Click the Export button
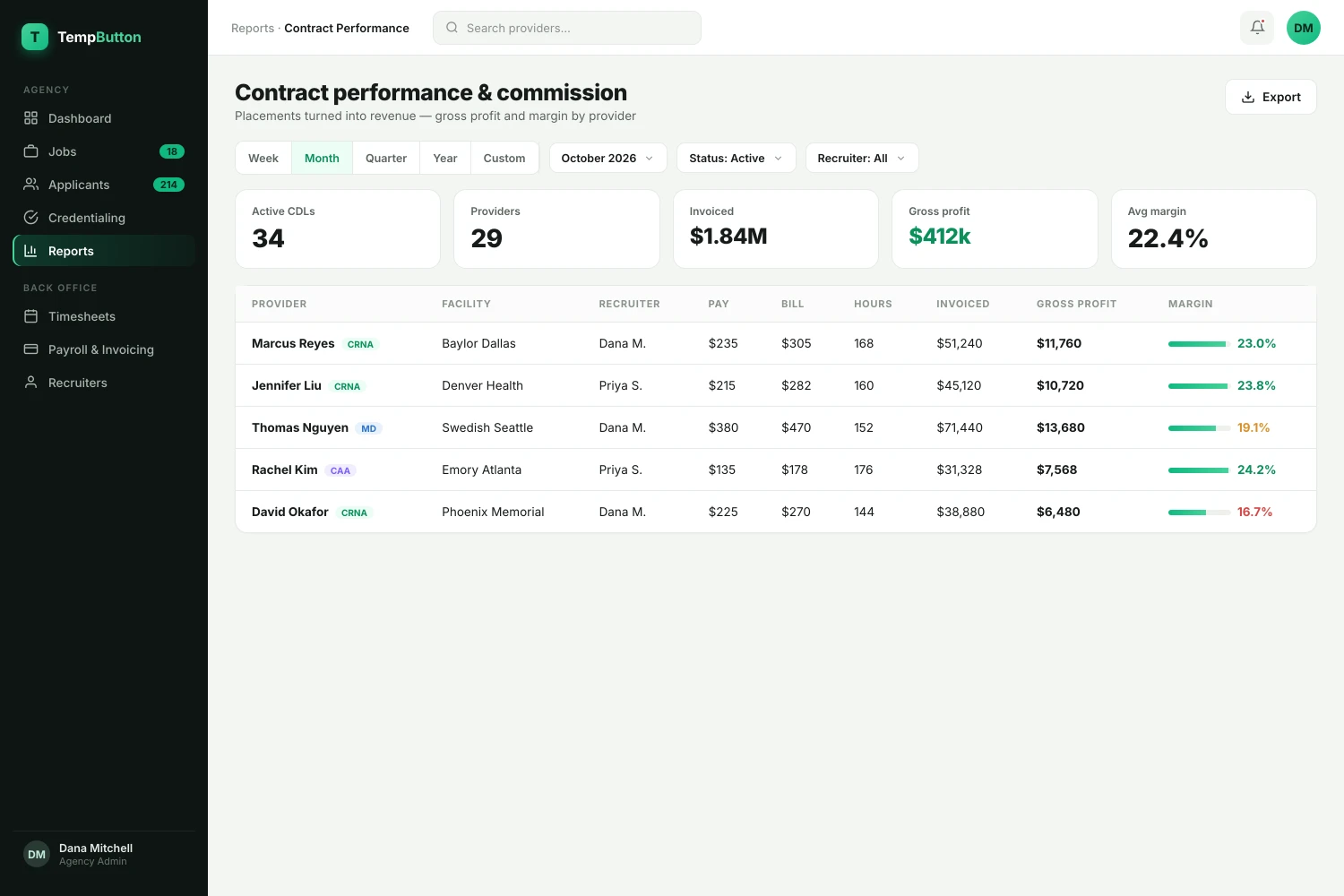 pos(1271,97)
